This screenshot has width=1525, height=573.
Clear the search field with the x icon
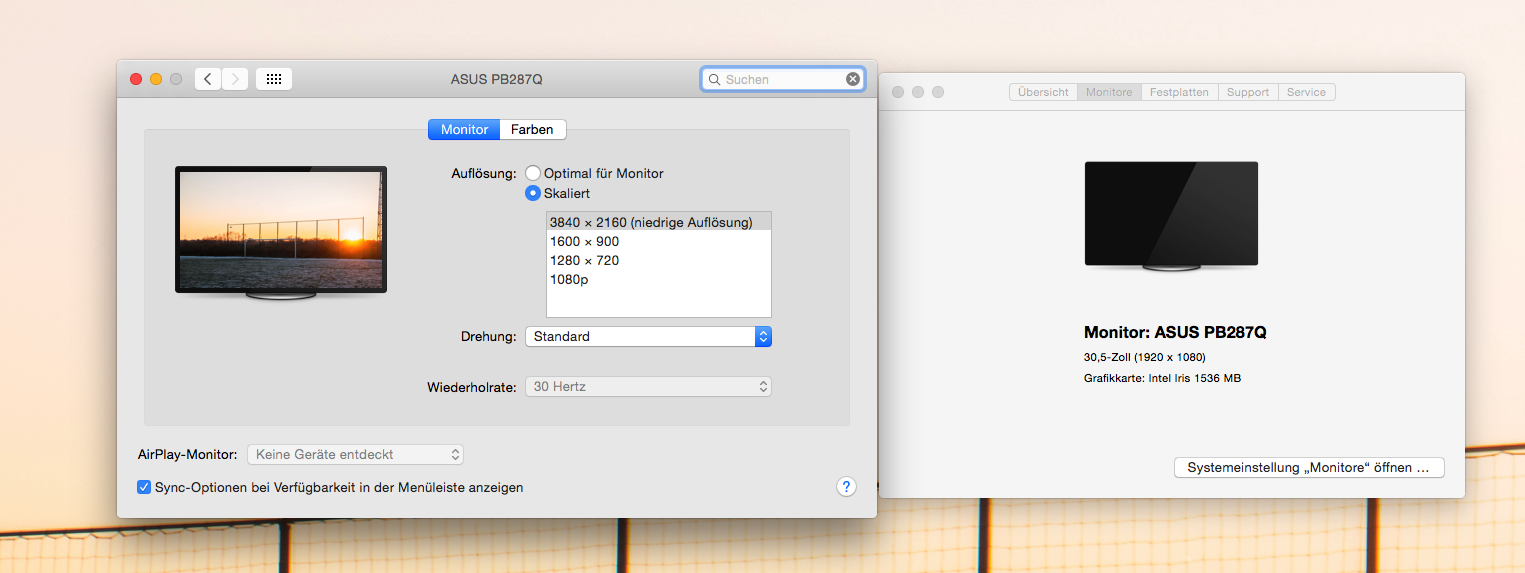tap(853, 79)
